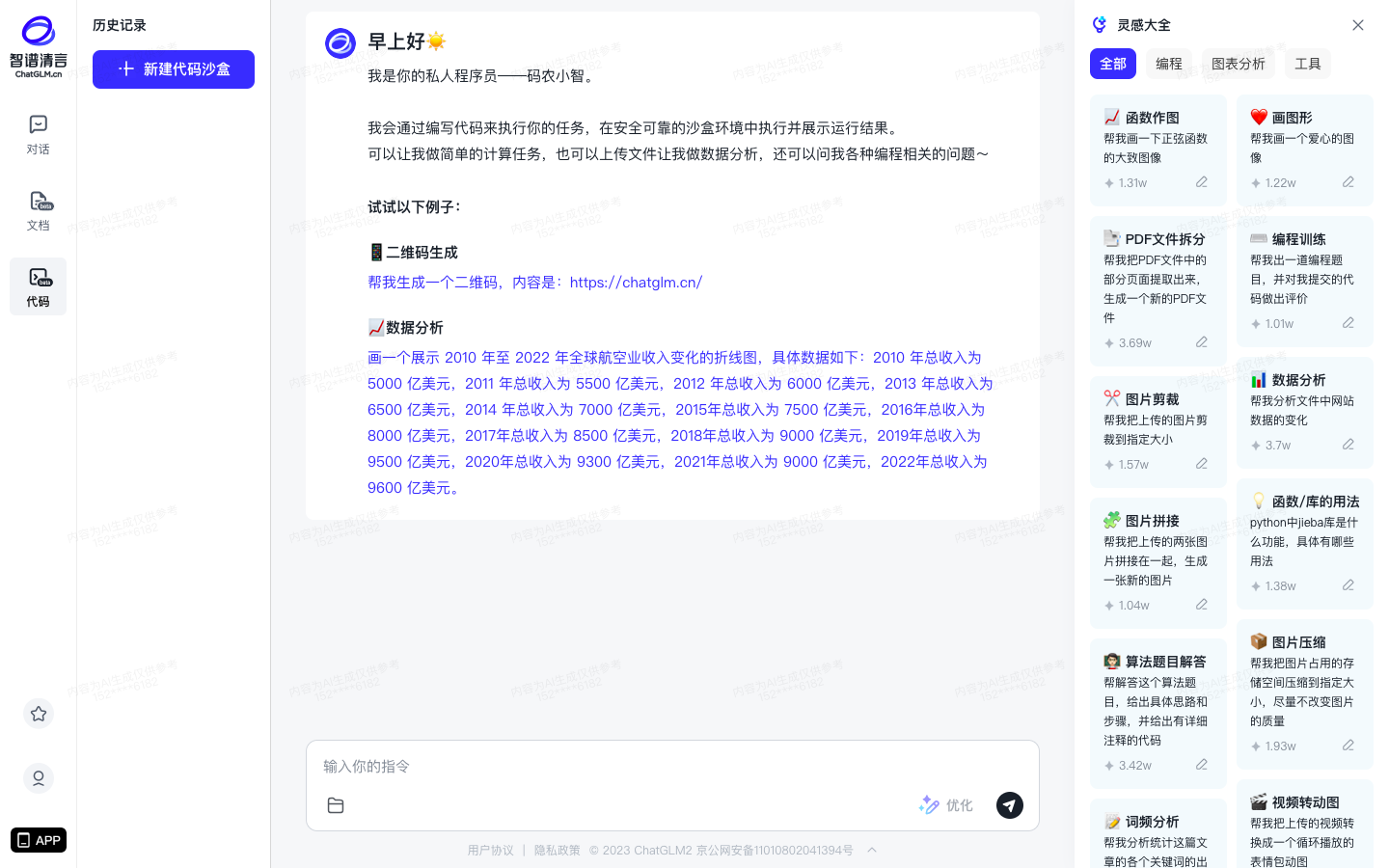The height and width of the screenshot is (868, 1389).
Task: Edit the 图片拼接 card prompt
Action: pos(1202,605)
